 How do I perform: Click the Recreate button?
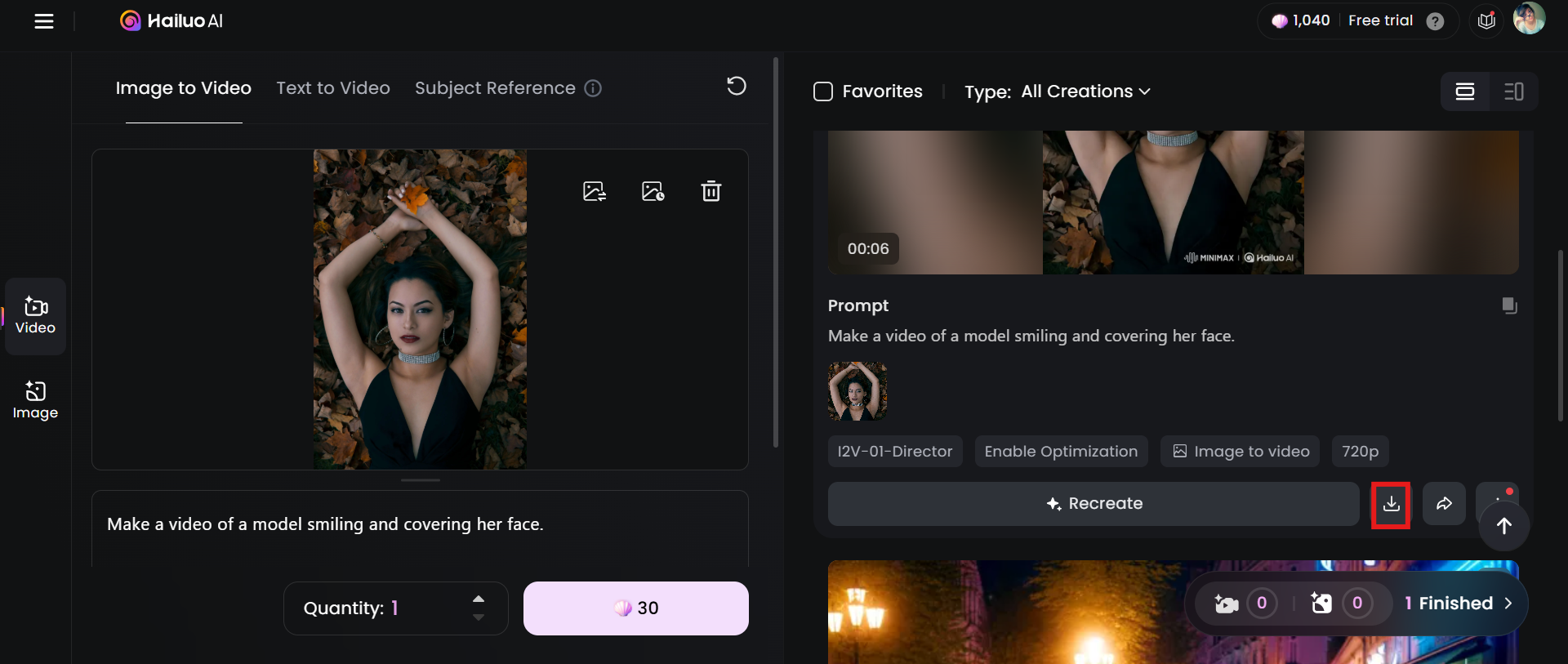pos(1094,504)
